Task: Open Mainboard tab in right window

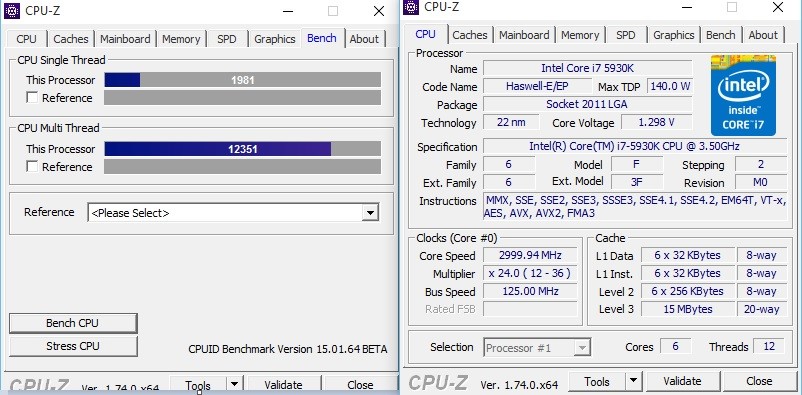Action: click(524, 35)
